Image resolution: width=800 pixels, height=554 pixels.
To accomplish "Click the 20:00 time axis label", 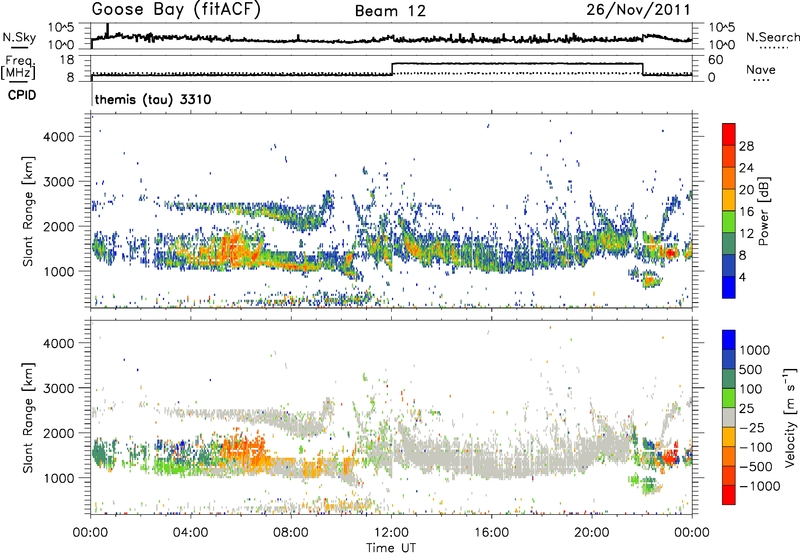I will [x=592, y=533].
